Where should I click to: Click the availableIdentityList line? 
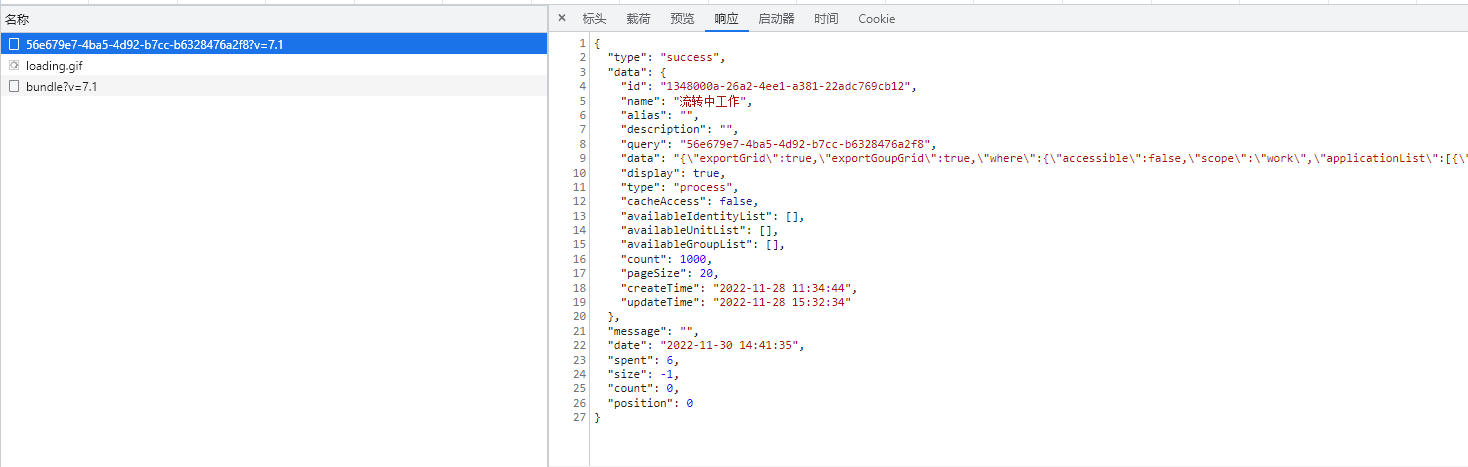[713, 216]
